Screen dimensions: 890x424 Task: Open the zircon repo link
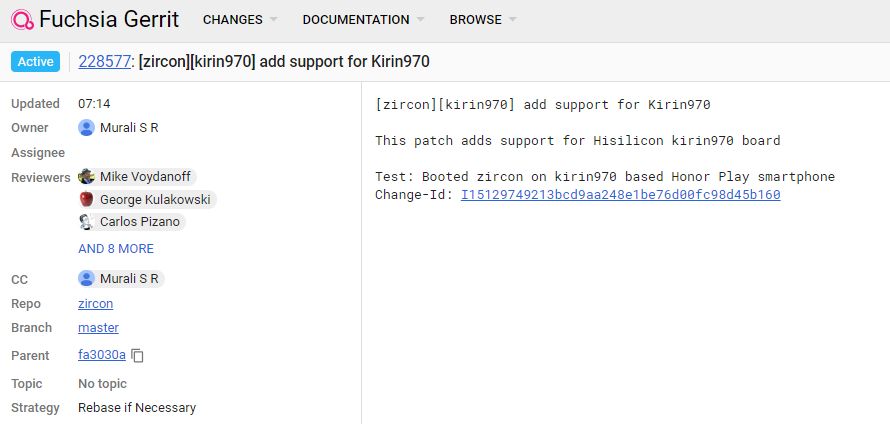click(x=95, y=304)
